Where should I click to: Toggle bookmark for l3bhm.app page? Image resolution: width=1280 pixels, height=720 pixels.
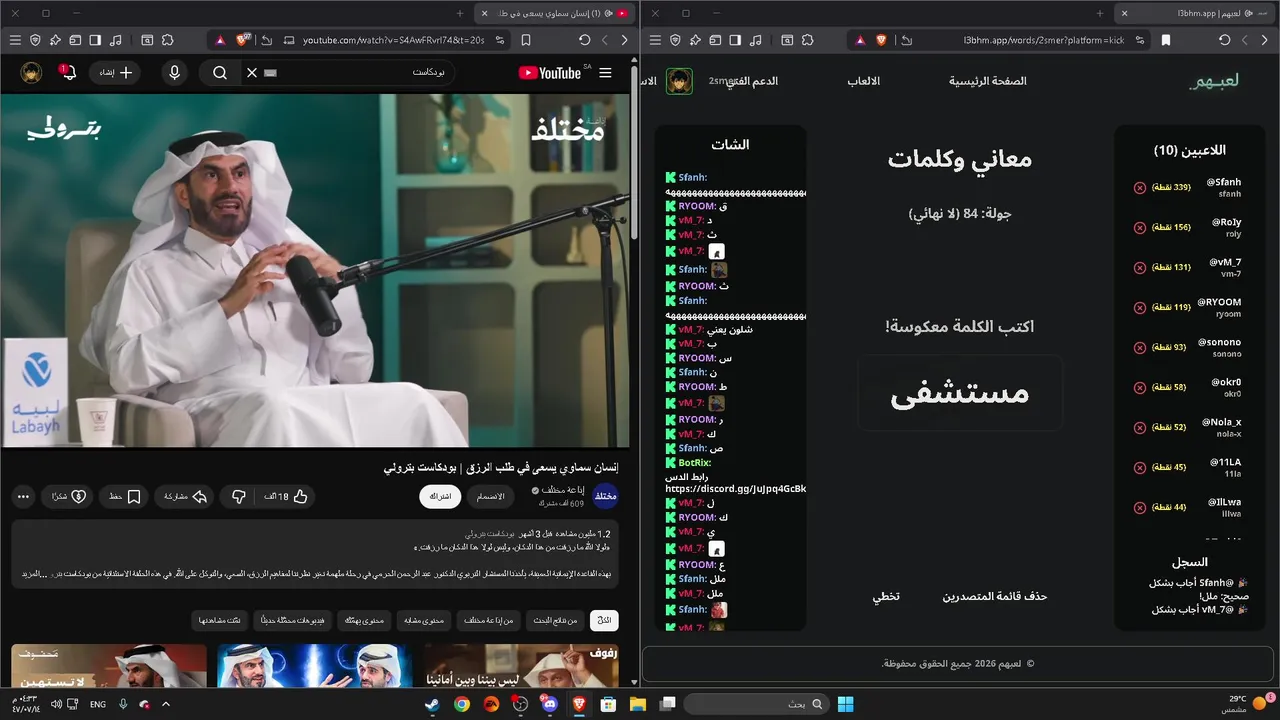1166,40
